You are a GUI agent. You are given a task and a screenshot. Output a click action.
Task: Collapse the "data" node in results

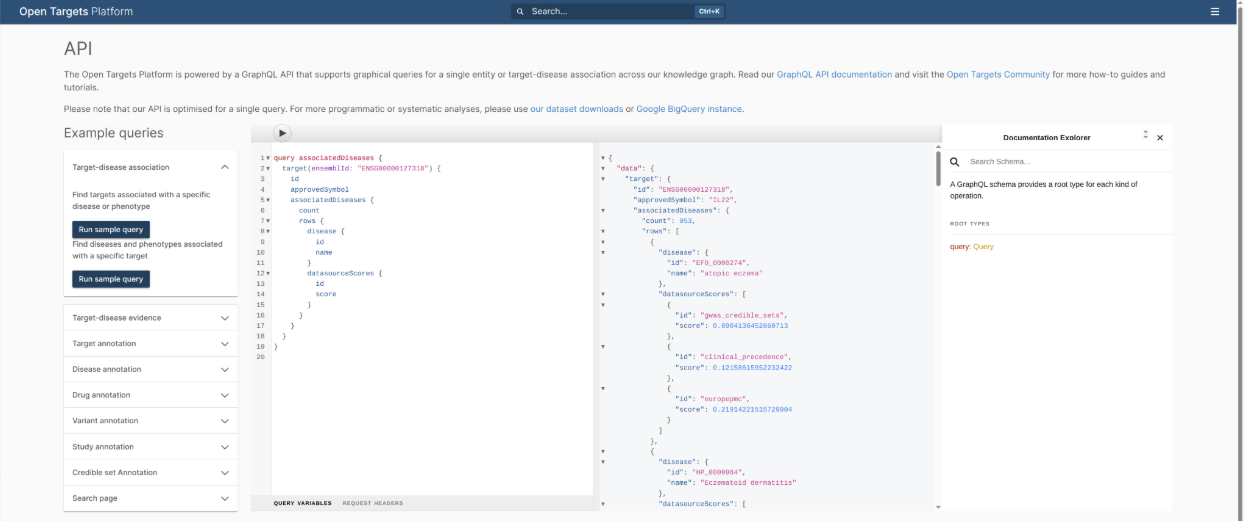[x=603, y=168]
